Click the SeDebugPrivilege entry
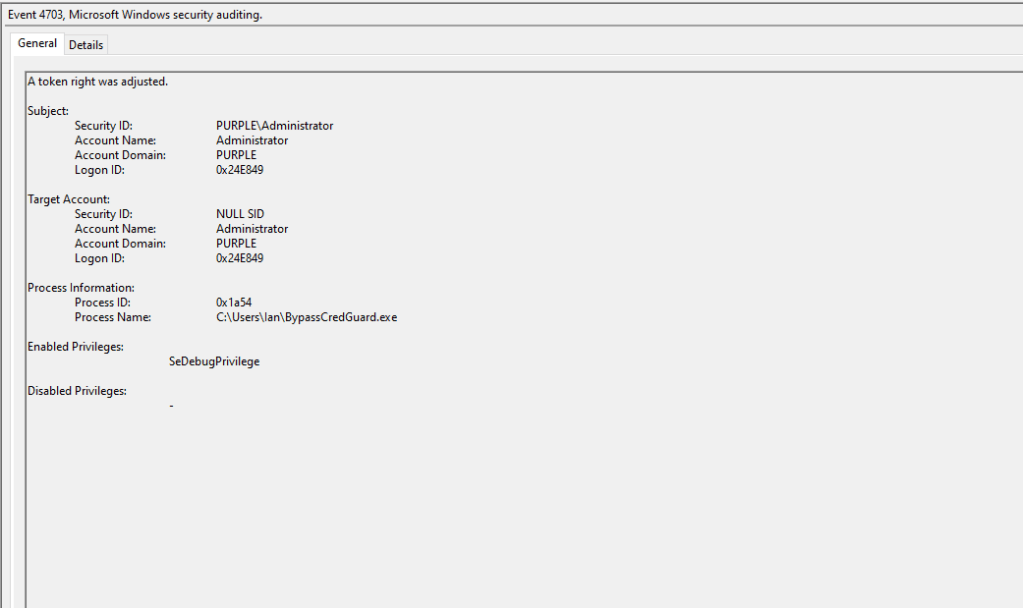The width and height of the screenshot is (1023, 608). [x=214, y=361]
